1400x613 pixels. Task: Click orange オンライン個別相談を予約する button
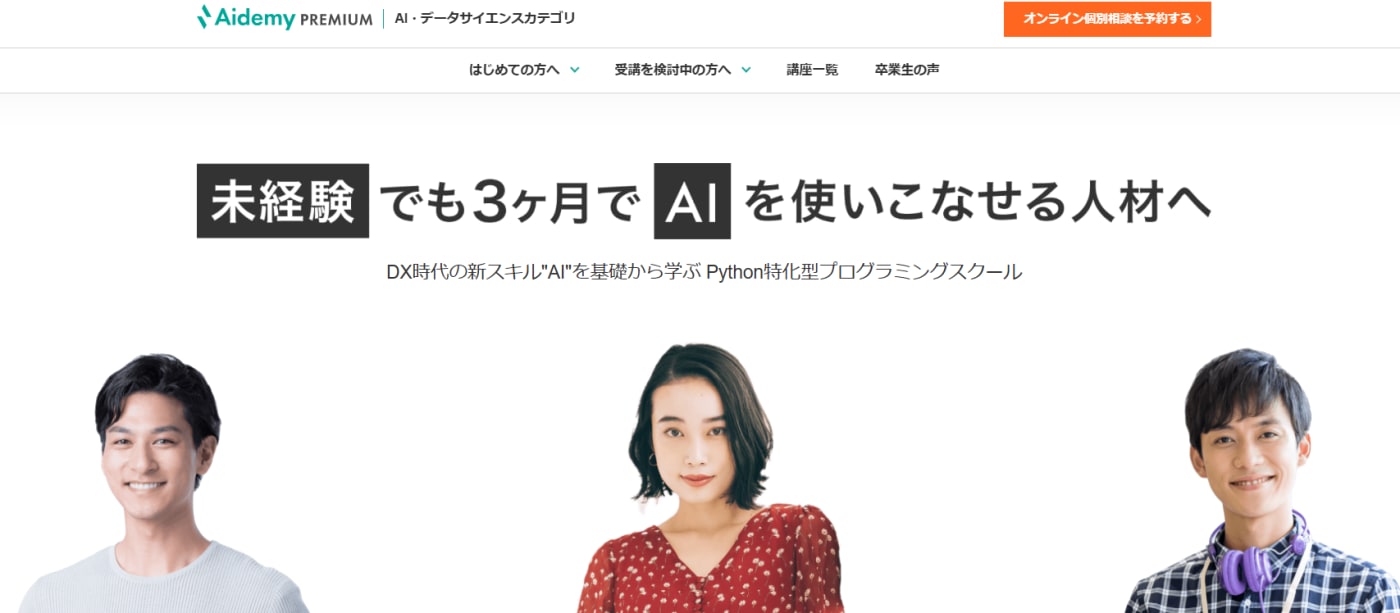1107,19
